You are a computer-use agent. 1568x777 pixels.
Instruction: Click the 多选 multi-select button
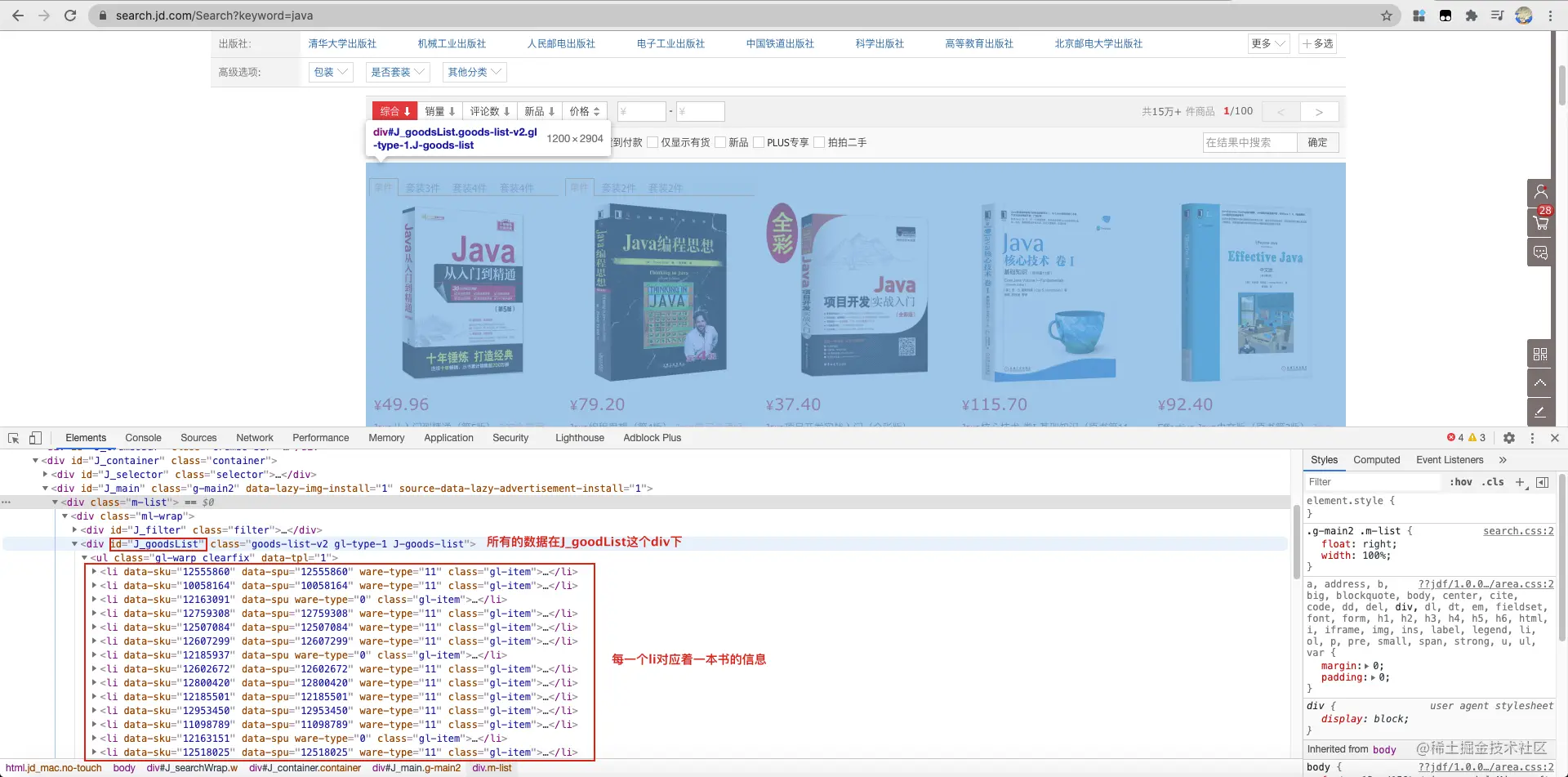1318,43
